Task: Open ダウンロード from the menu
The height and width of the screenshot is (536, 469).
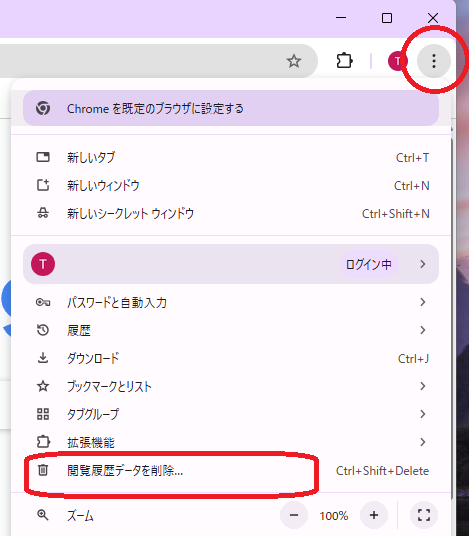Action: coord(231,358)
